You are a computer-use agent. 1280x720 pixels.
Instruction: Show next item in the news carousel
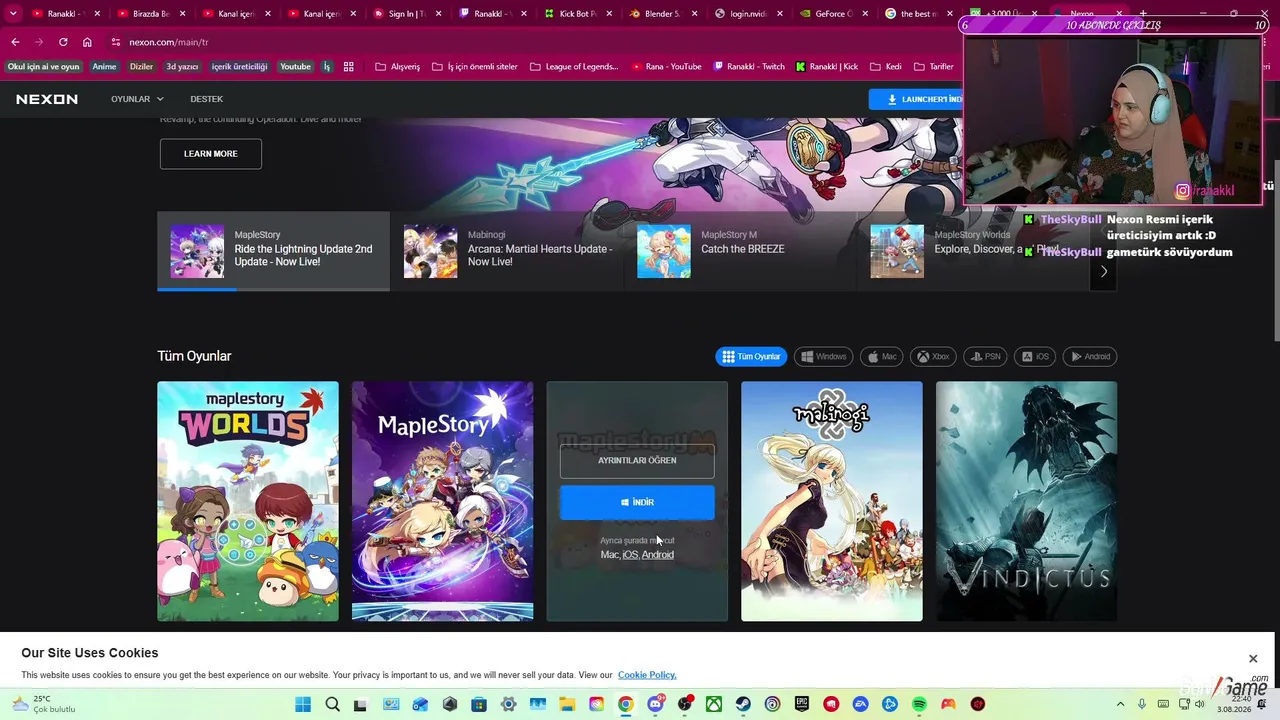1104,271
